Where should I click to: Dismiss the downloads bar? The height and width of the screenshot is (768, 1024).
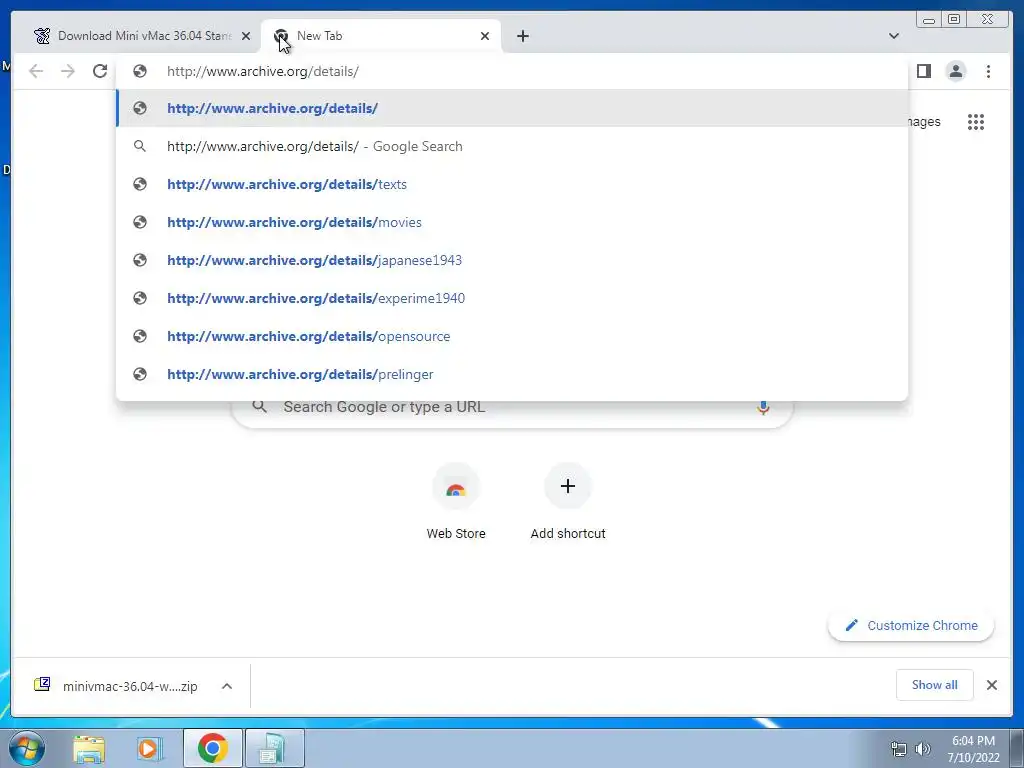(991, 685)
